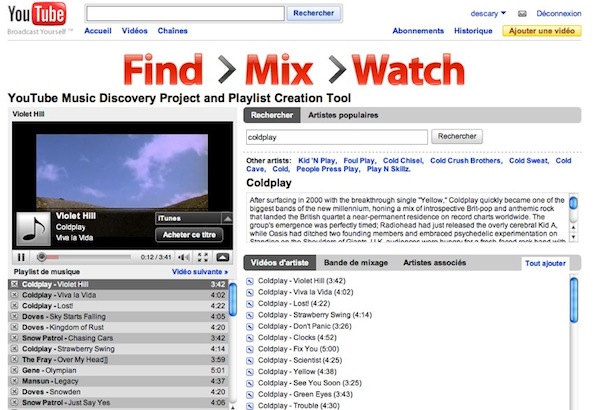Screen dimensions: 600x410
Task: Add Coldplay - Strawberry Swing (4:14) icon
Action: click(250, 315)
